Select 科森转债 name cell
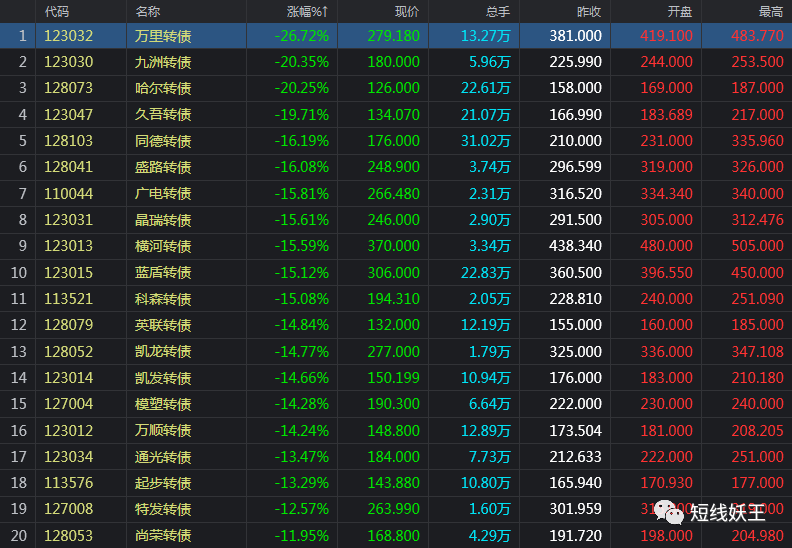Viewport: 792px width, 548px height. pyautogui.click(x=163, y=299)
